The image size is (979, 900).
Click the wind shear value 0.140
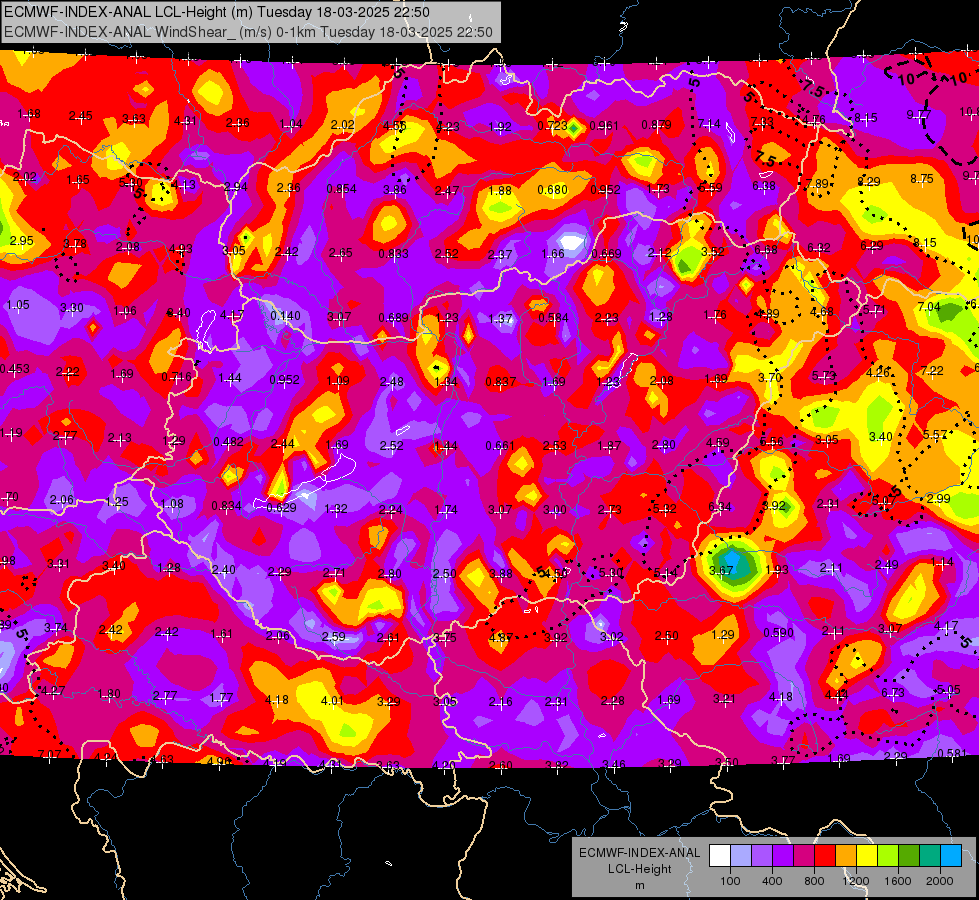coord(285,316)
